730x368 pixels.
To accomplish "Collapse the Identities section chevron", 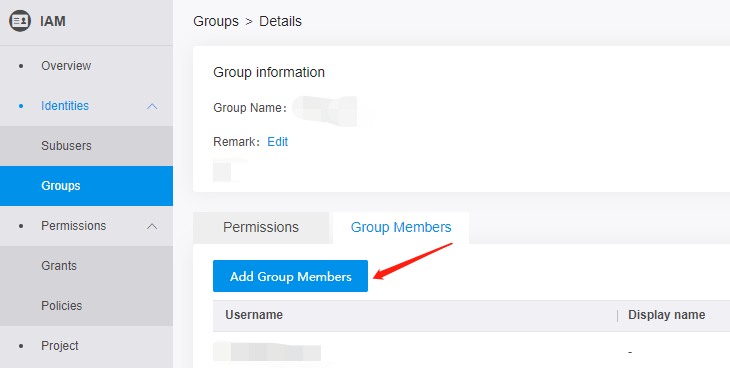I will (x=152, y=106).
